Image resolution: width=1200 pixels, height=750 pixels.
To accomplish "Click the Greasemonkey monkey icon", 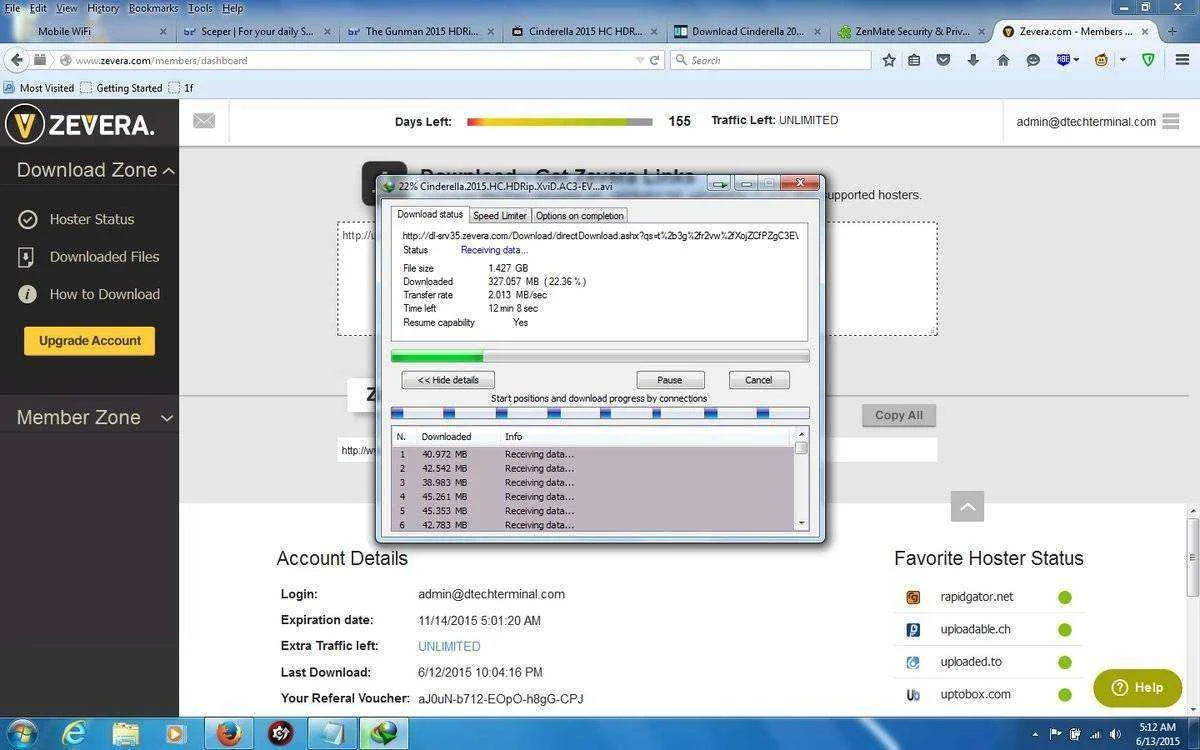I will pos(1101,60).
